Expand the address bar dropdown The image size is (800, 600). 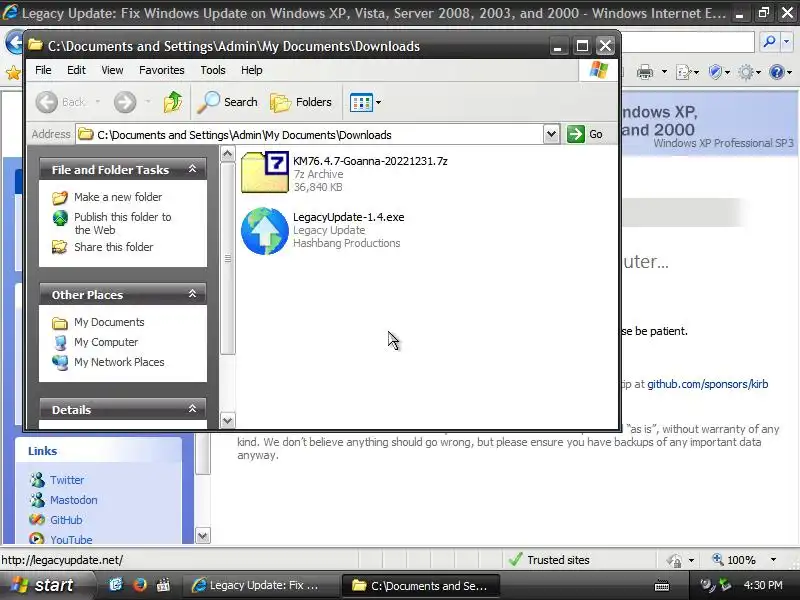[x=551, y=135]
